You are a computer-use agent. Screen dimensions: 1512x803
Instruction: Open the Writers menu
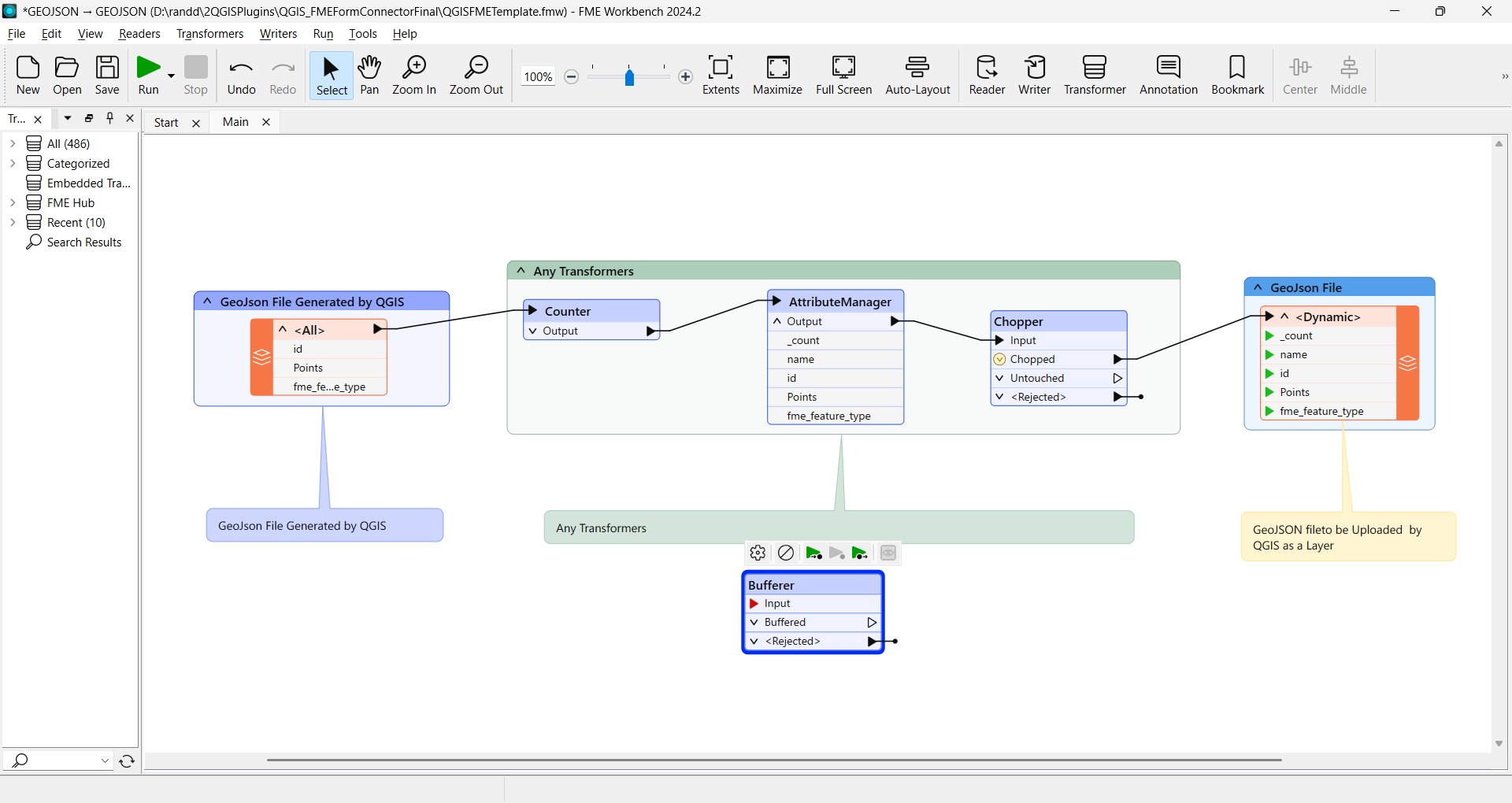click(x=278, y=34)
